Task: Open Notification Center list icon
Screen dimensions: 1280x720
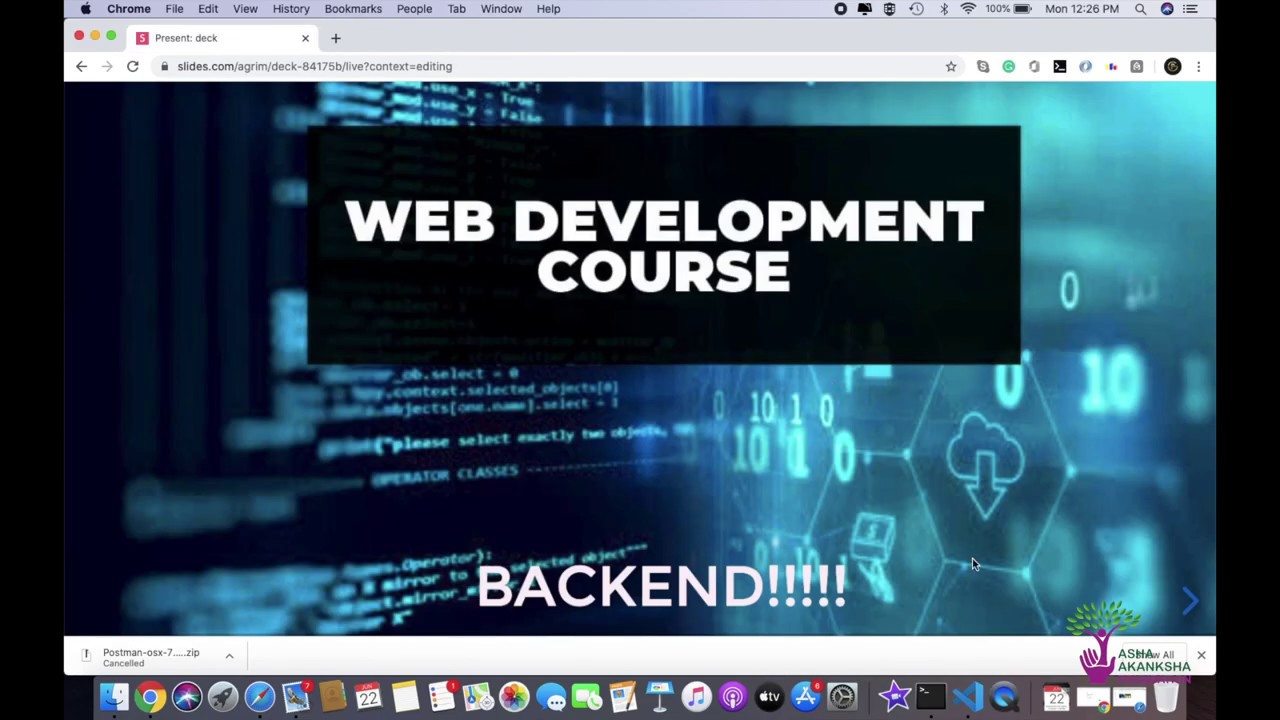Action: [x=1190, y=9]
